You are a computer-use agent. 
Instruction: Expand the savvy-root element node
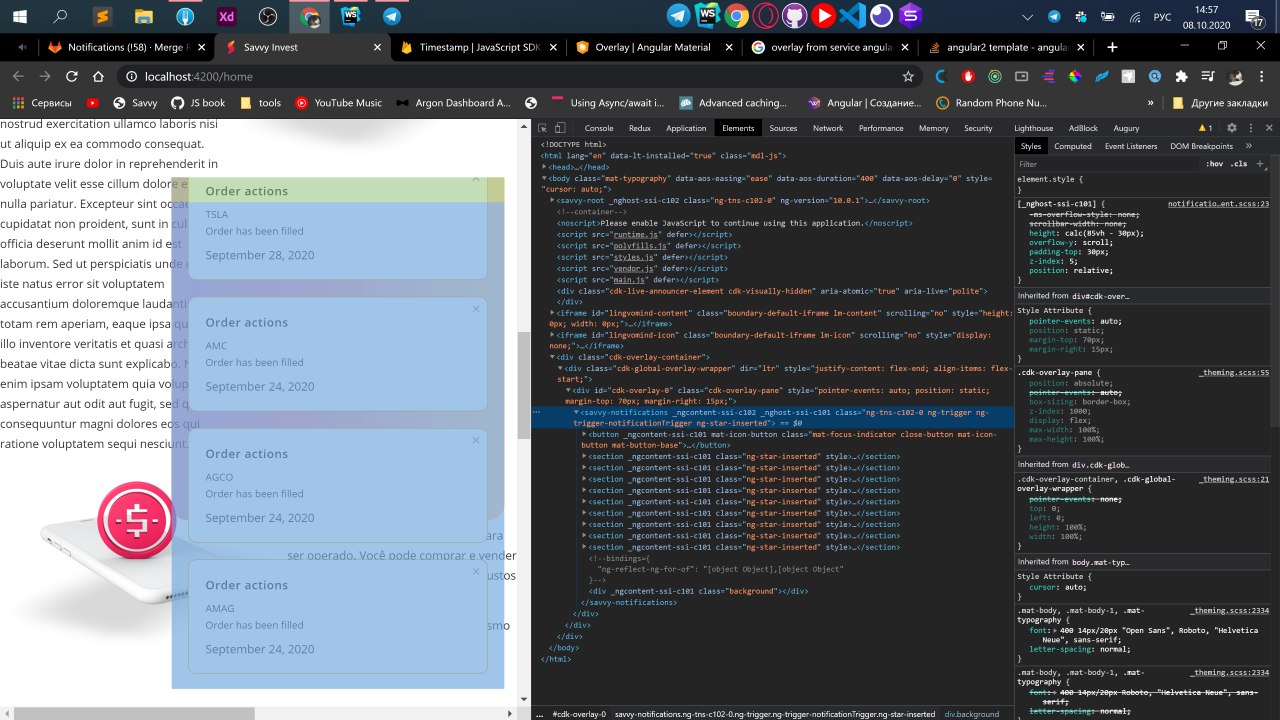point(553,200)
